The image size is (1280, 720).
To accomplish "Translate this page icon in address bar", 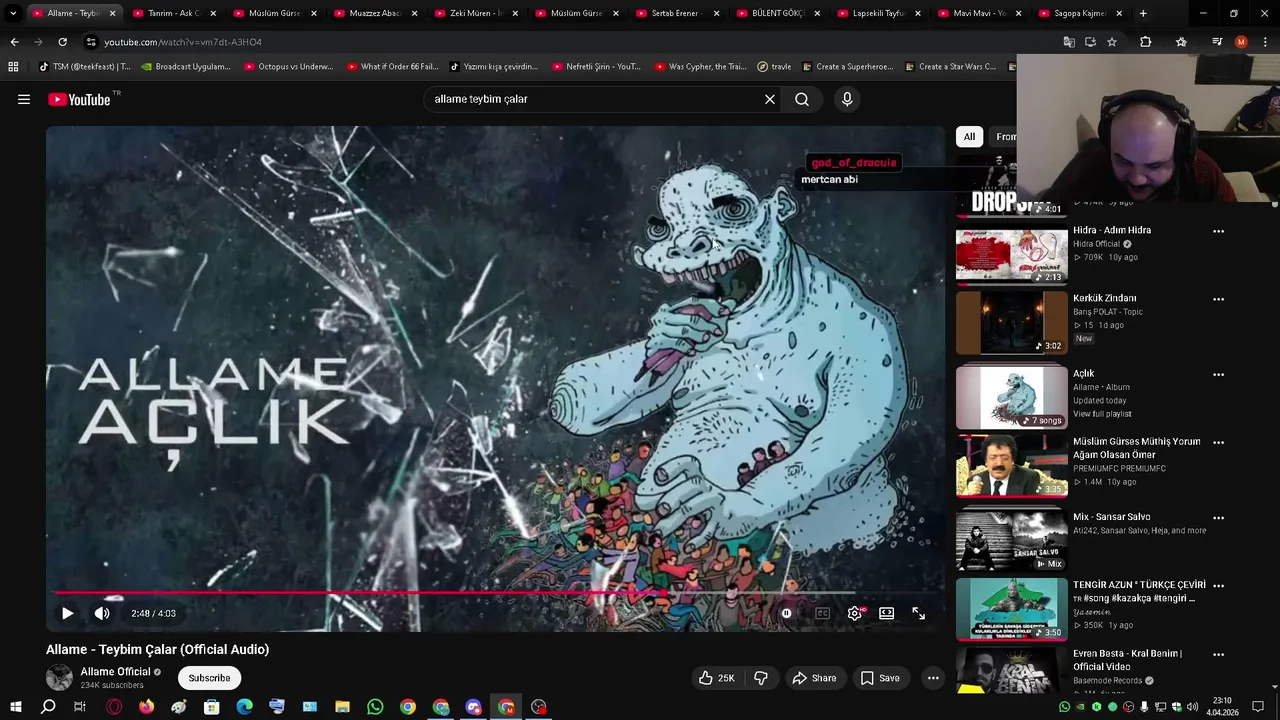I will click(x=1069, y=42).
